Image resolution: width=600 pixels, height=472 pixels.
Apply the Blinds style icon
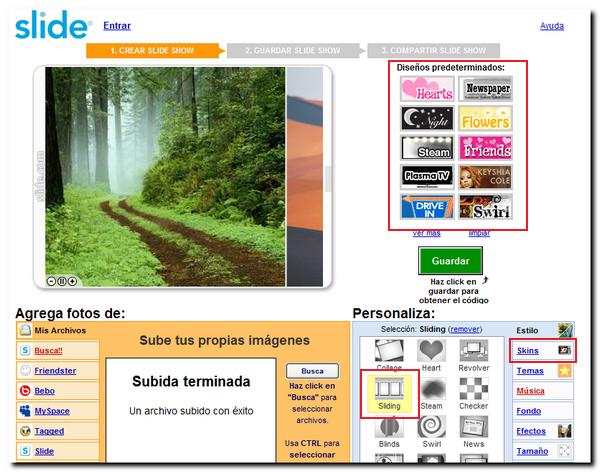click(389, 427)
